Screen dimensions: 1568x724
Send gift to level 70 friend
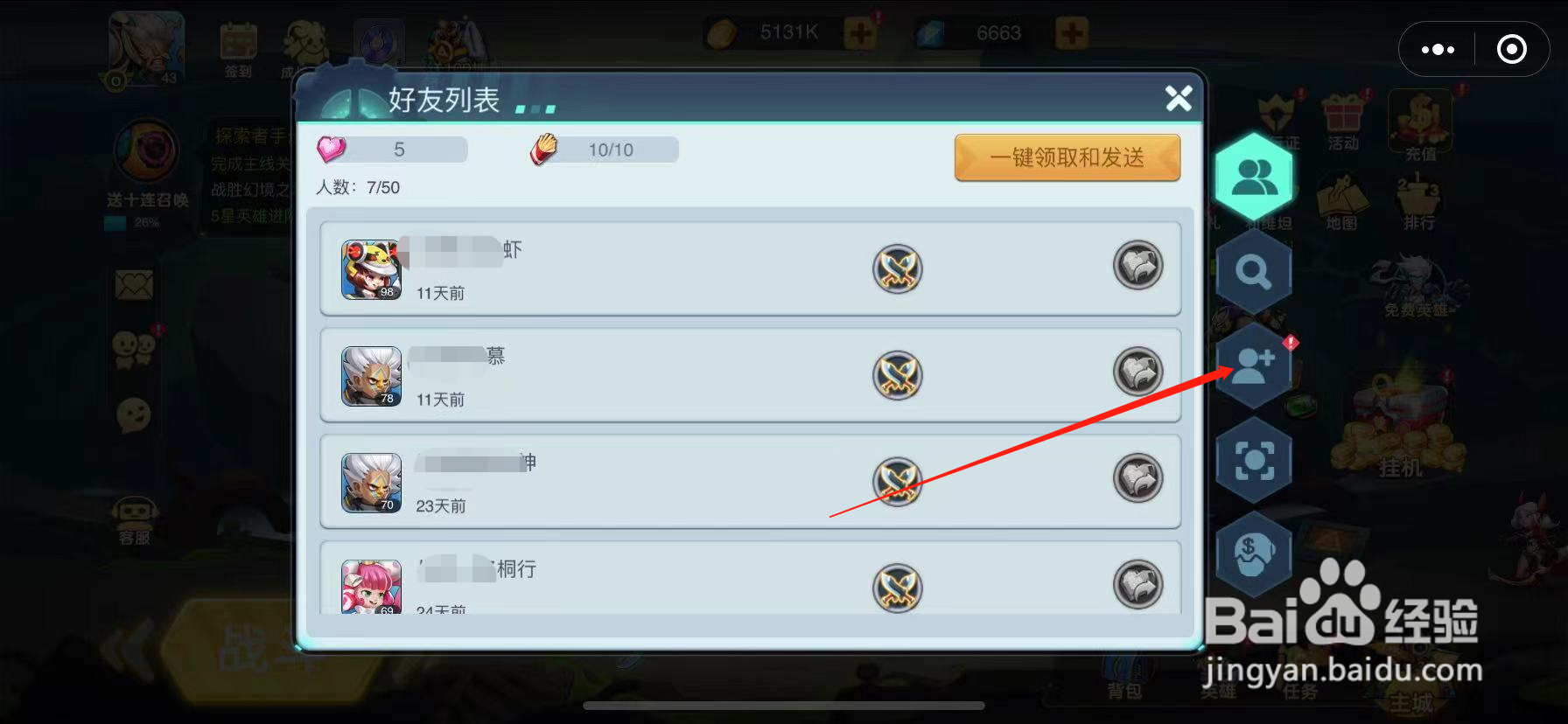click(x=1137, y=478)
